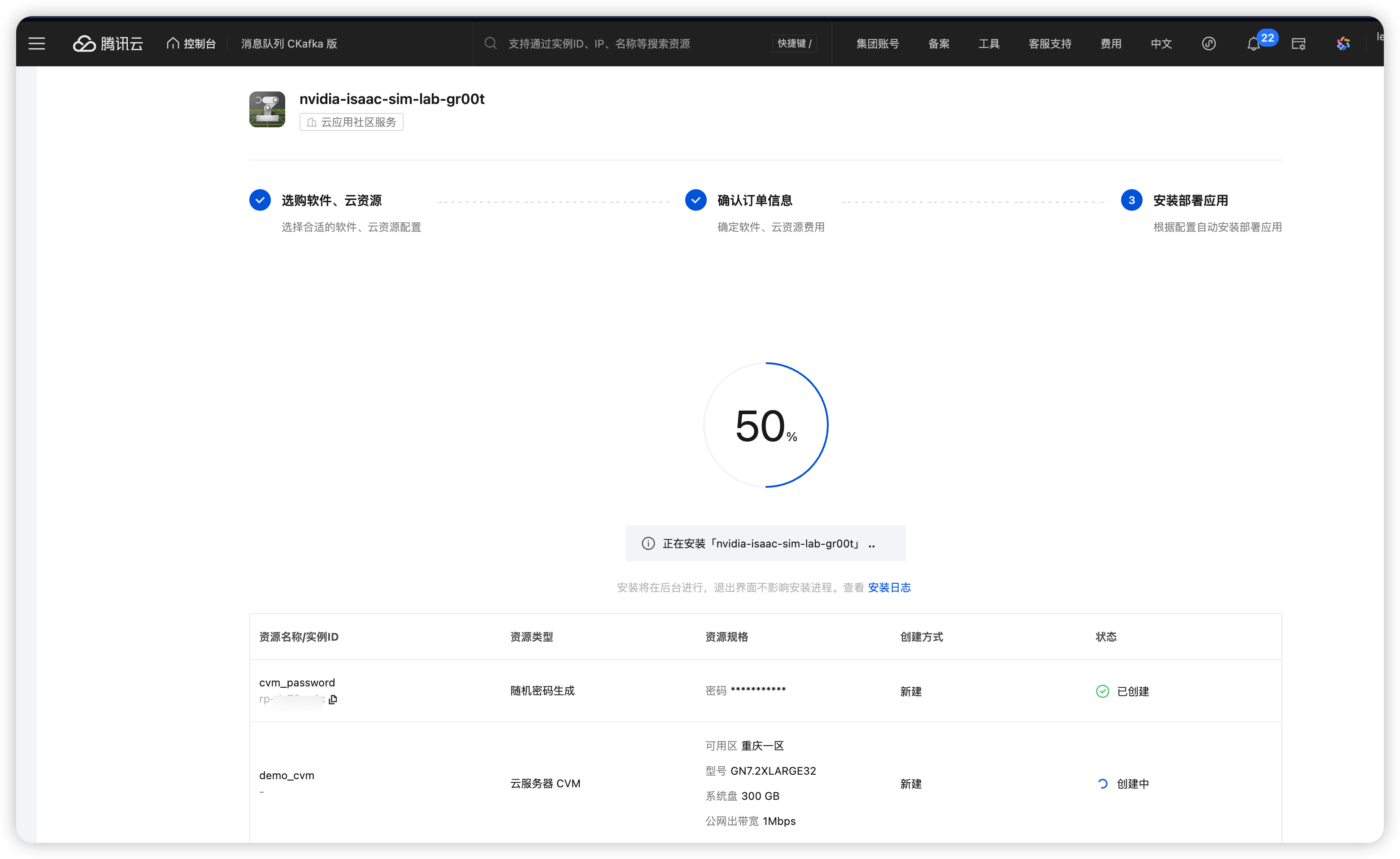The width and height of the screenshot is (1400, 859).
Task: Click the 重庆一区 availability zone value
Action: click(762, 746)
